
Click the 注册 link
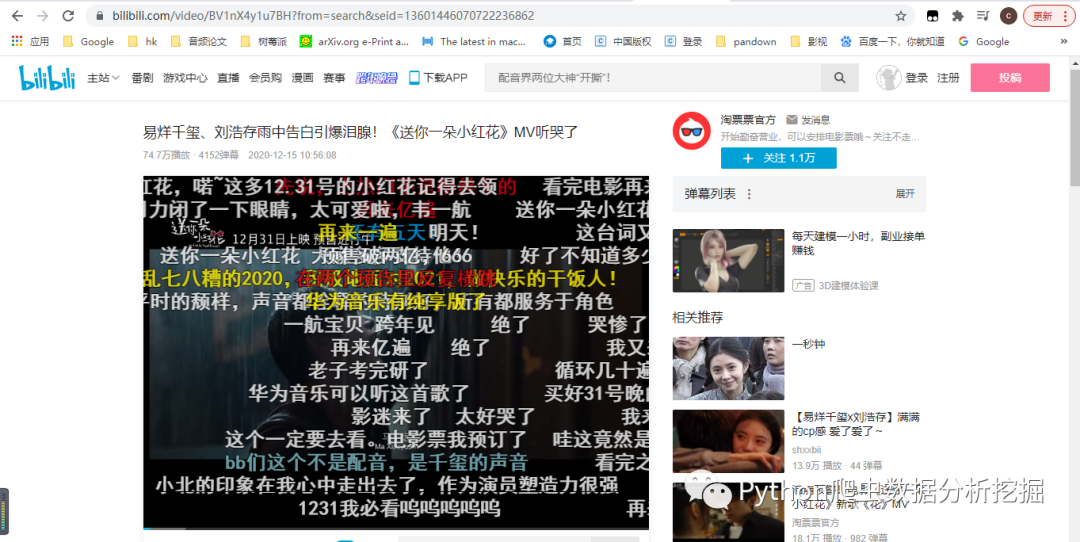click(x=948, y=78)
